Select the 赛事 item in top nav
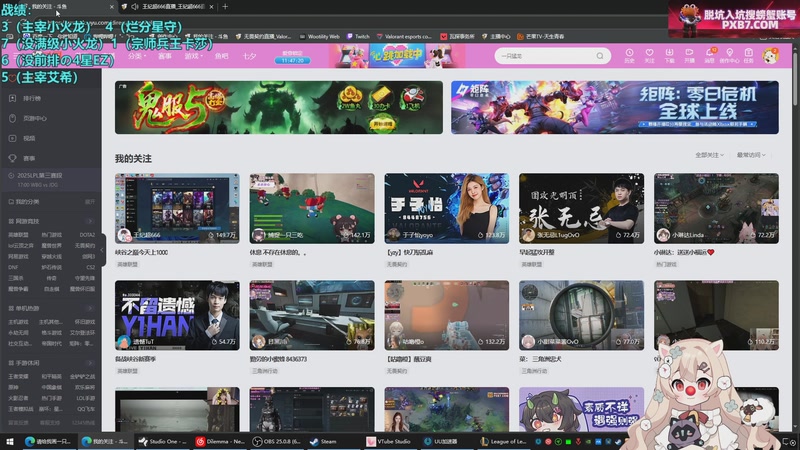The width and height of the screenshot is (800, 450). [x=165, y=56]
